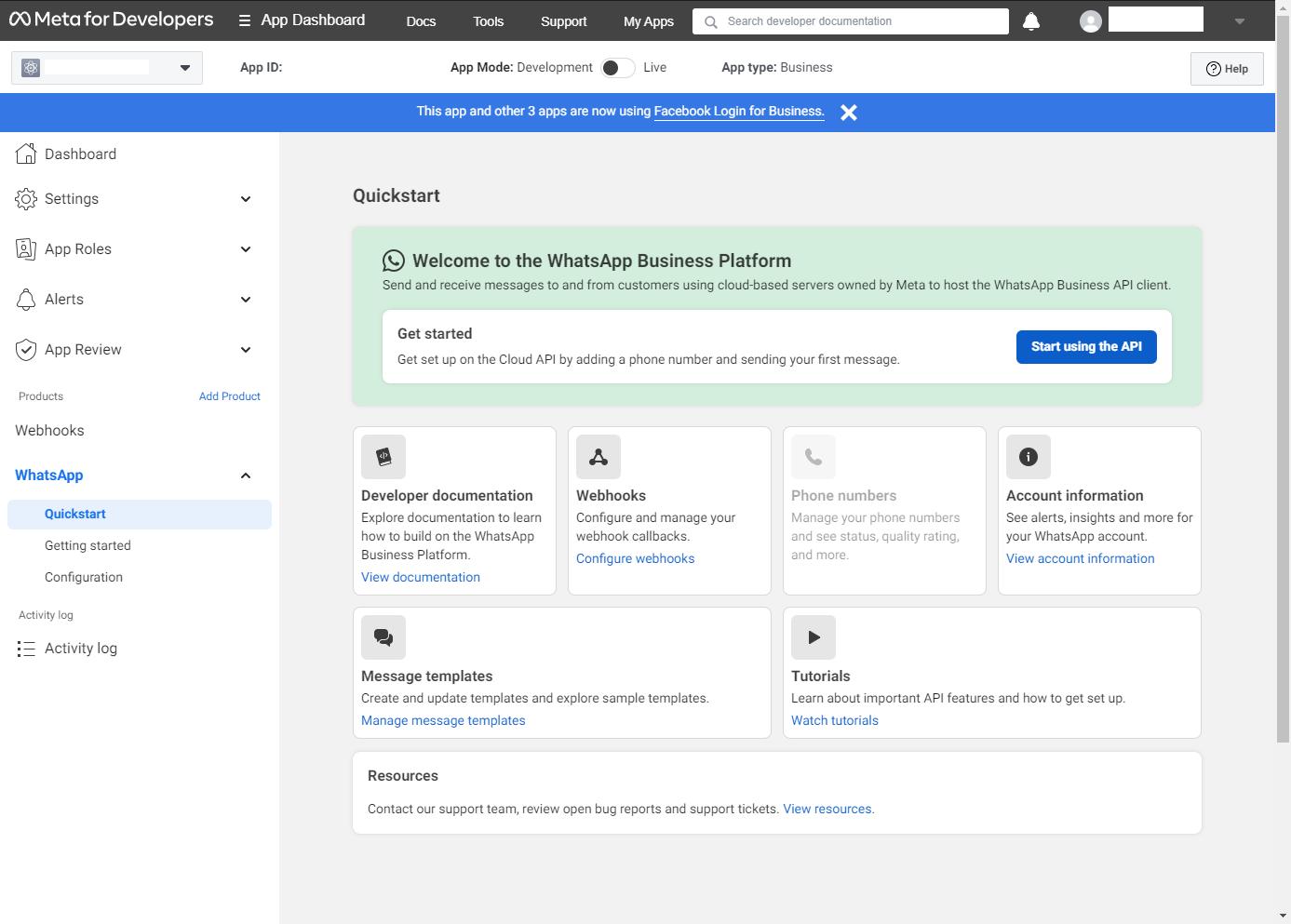The image size is (1291, 924).
Task: Click the Resources heading text
Action: coord(403,776)
